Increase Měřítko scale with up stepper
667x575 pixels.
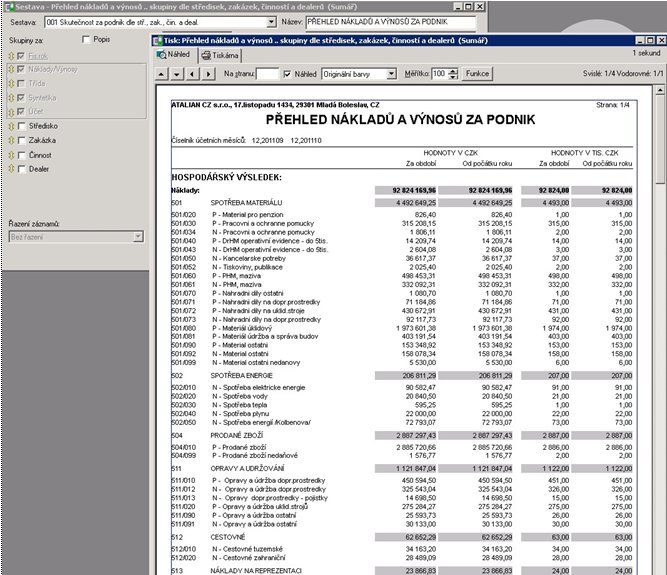pyautogui.click(x=453, y=71)
